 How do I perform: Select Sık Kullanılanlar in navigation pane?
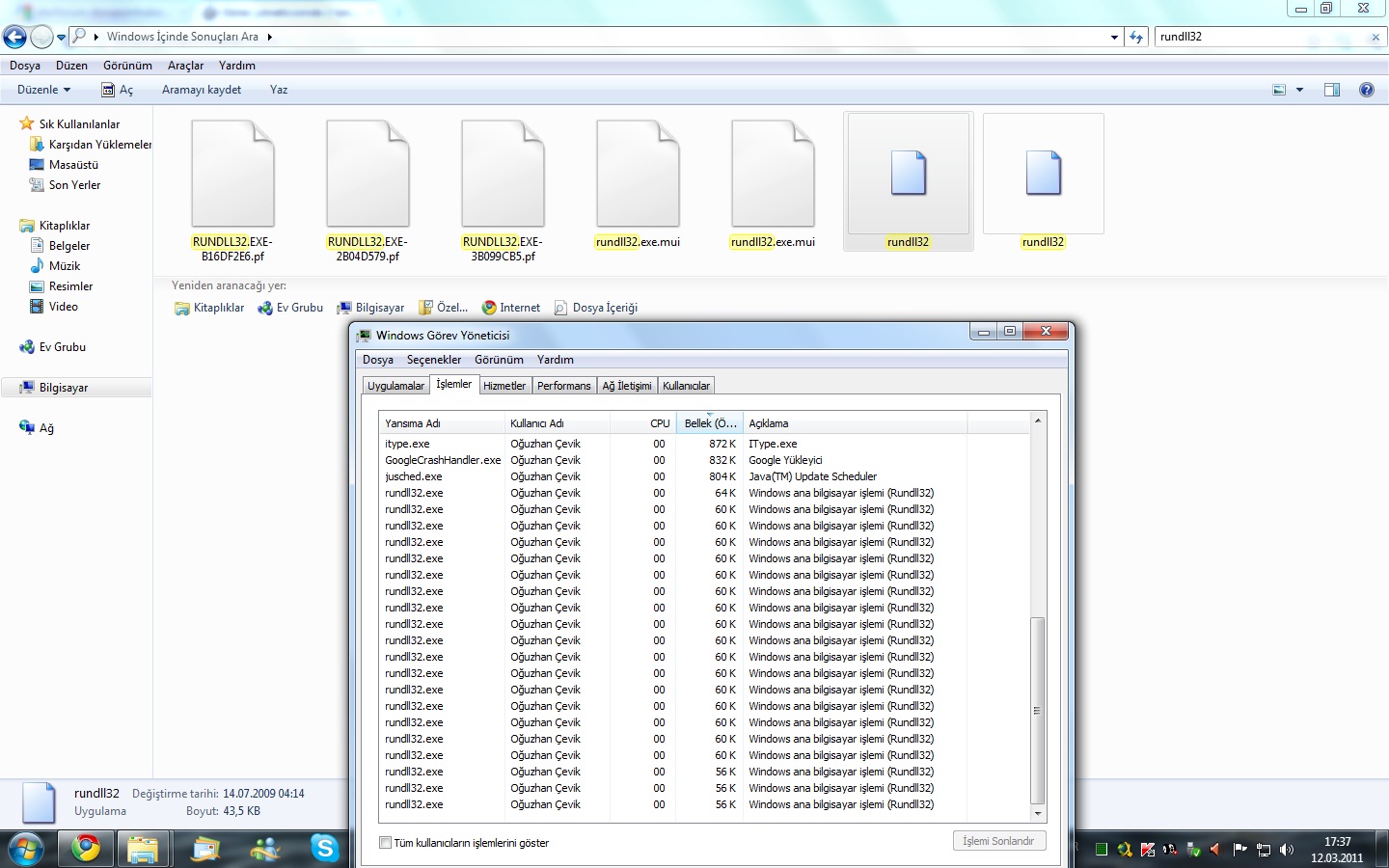click(79, 124)
